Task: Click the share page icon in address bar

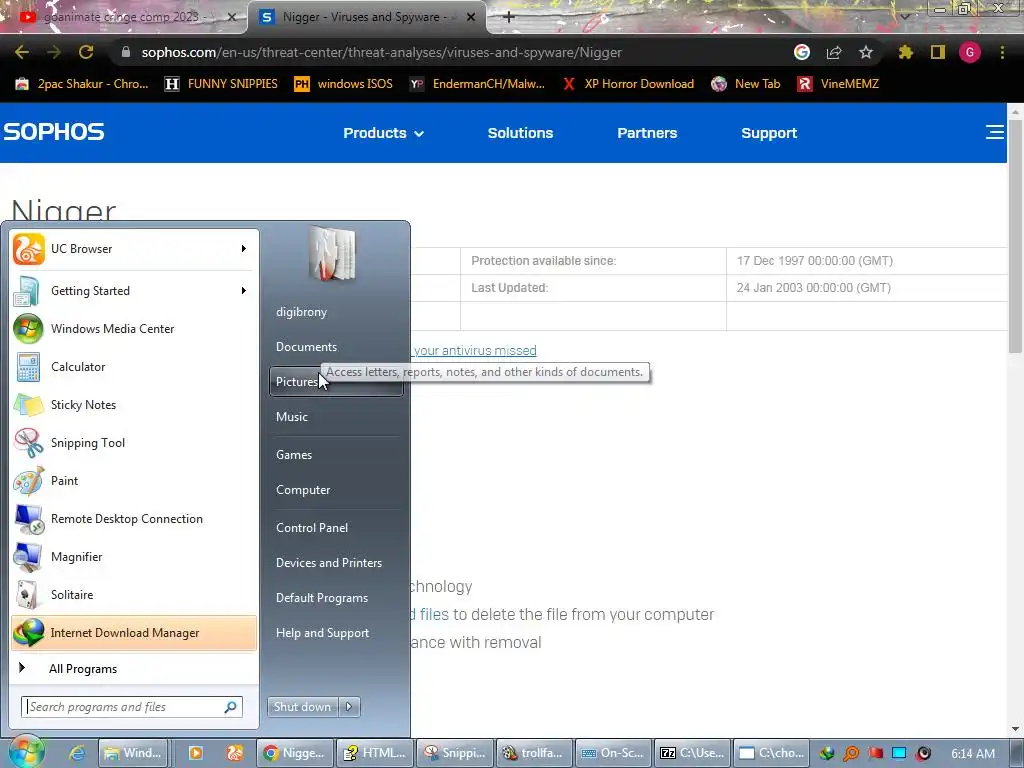Action: pos(833,52)
